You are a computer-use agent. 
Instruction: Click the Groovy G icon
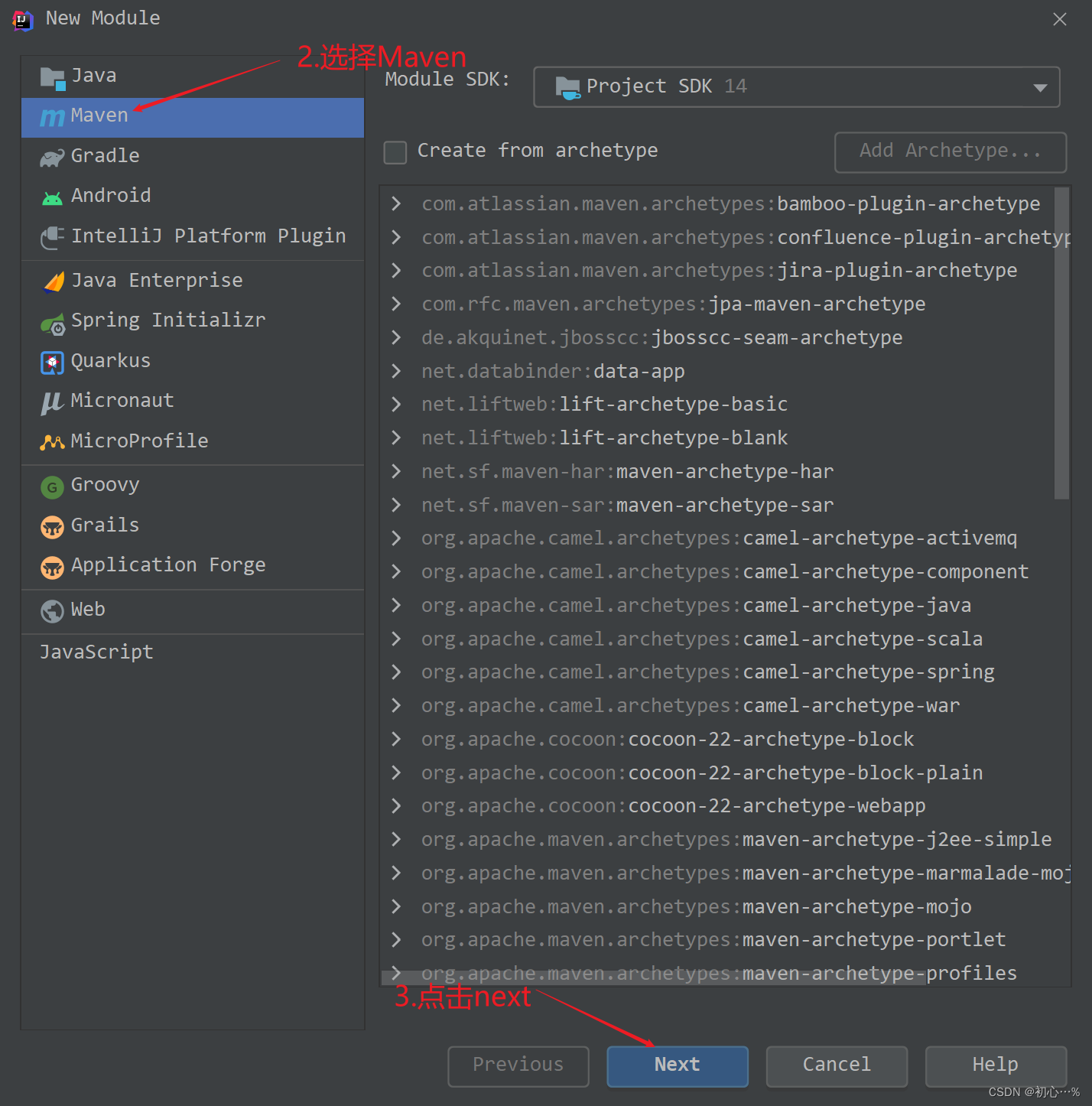(52, 486)
